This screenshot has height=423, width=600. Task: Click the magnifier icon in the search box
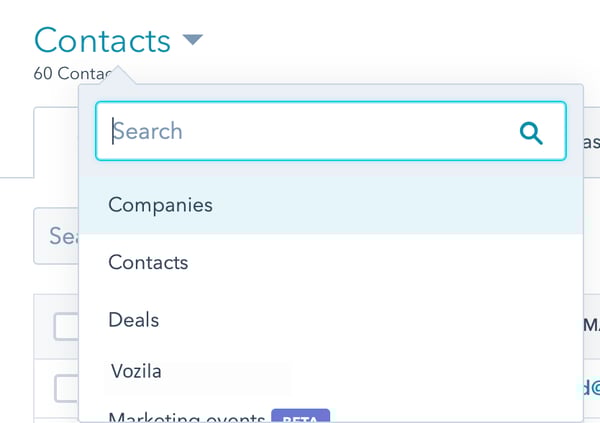coord(531,133)
